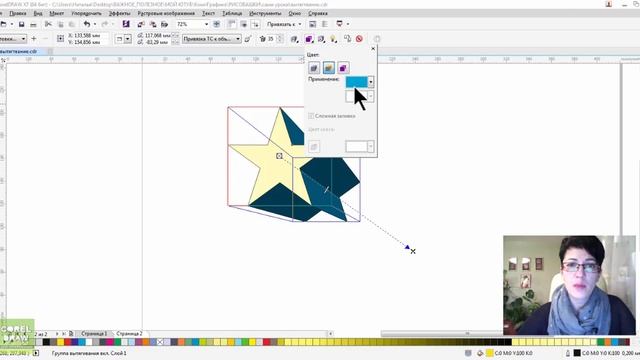The image size is (640, 360).
Task: Click the Save icon in the standard toolbar
Action: coord(22,24)
